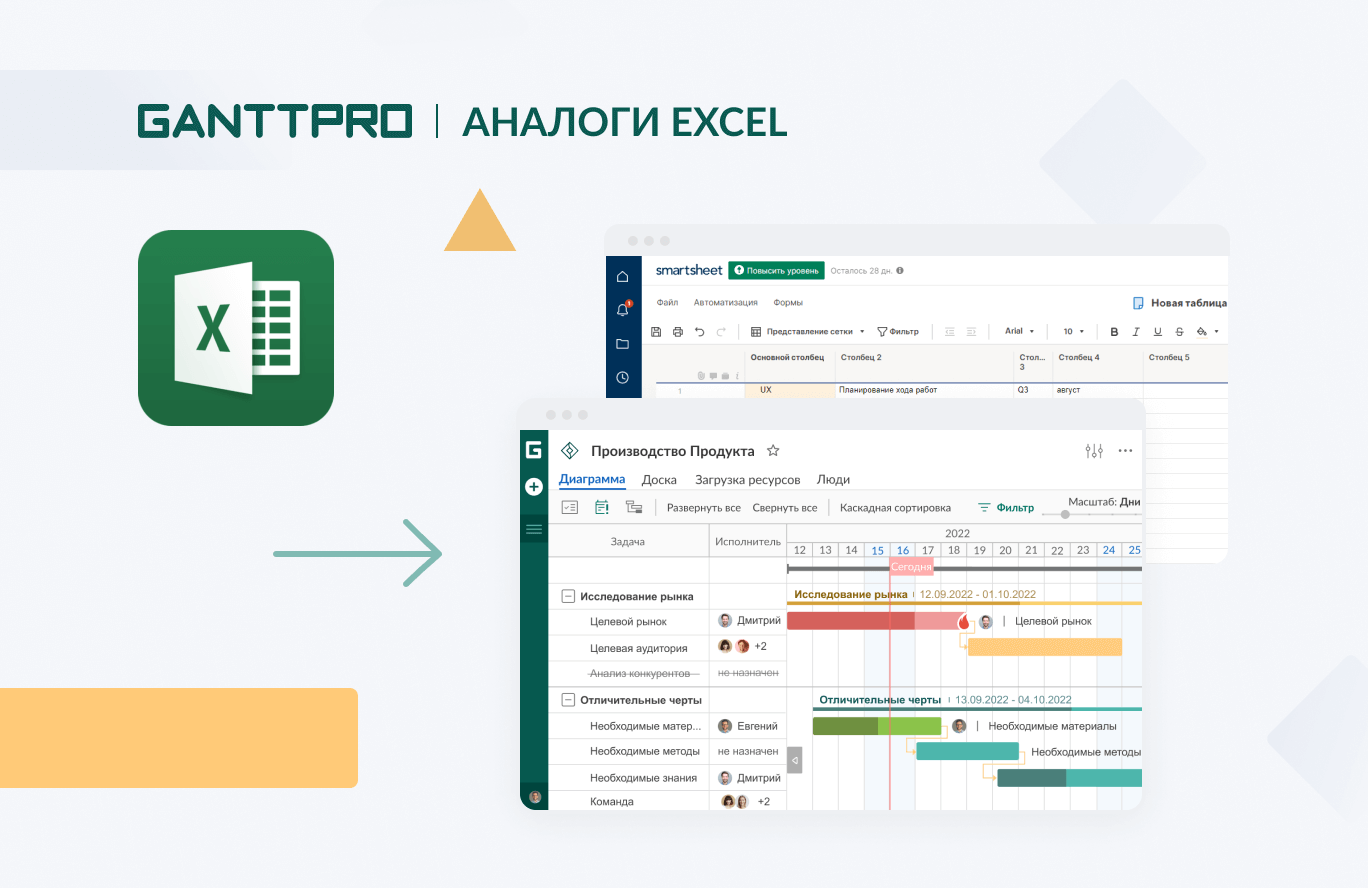The height and width of the screenshot is (888, 1368).
Task: Open the Автоматизация menu in Smartsheet
Action: (x=725, y=302)
